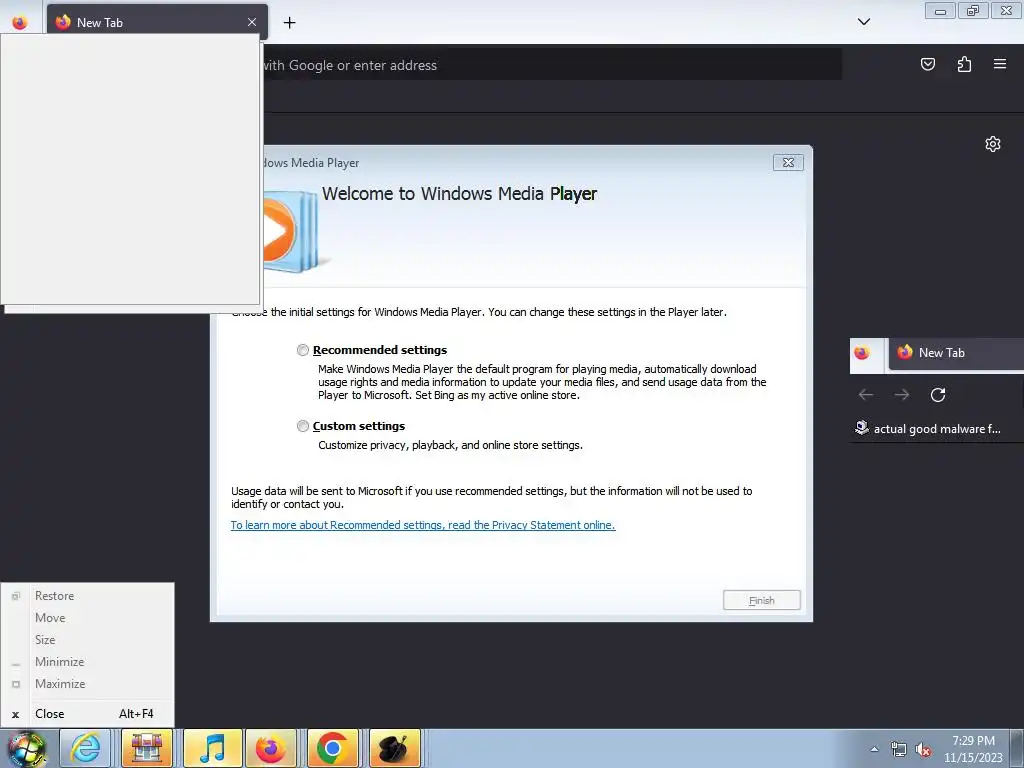The height and width of the screenshot is (768, 1024).
Task: Click the Windows Media Player logo
Action: [291, 230]
